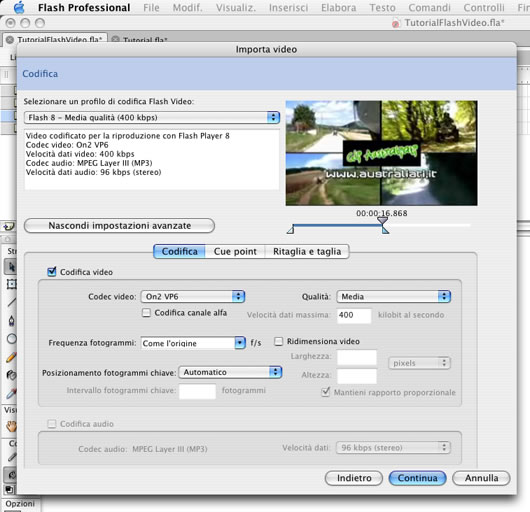The image size is (530, 512).
Task: Open the Comandi menu
Action: (429, 7)
